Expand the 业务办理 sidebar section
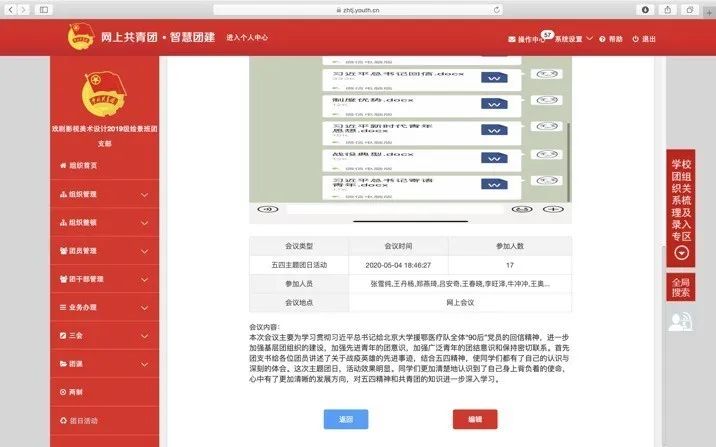This screenshot has width=716, height=447. pyautogui.click(x=80, y=307)
